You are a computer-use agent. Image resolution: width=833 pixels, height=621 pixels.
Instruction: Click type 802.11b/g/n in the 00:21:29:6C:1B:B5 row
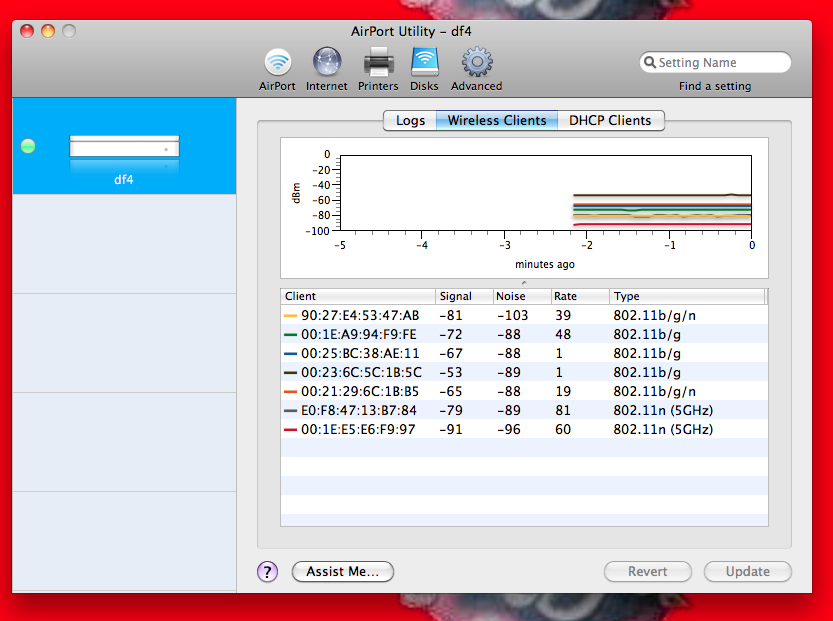click(x=654, y=392)
